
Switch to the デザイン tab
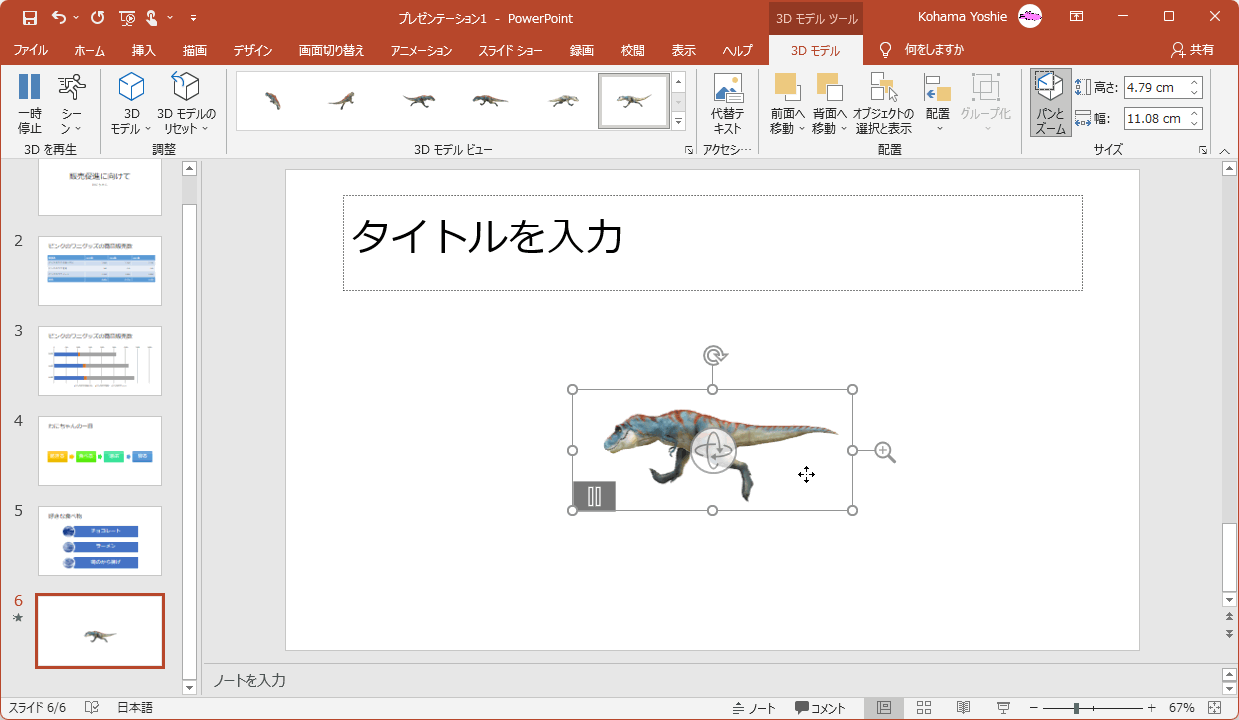(x=253, y=50)
